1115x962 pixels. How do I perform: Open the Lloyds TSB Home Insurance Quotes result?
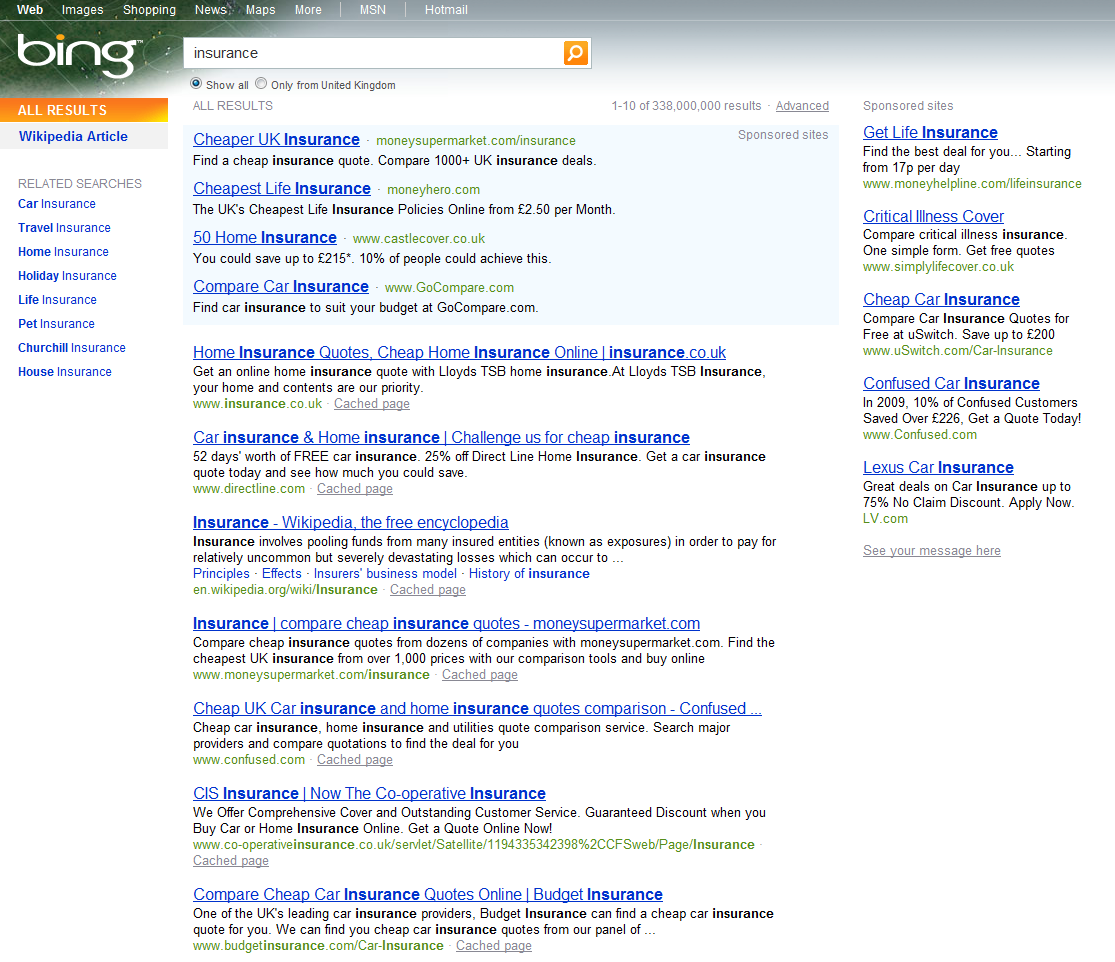point(459,353)
